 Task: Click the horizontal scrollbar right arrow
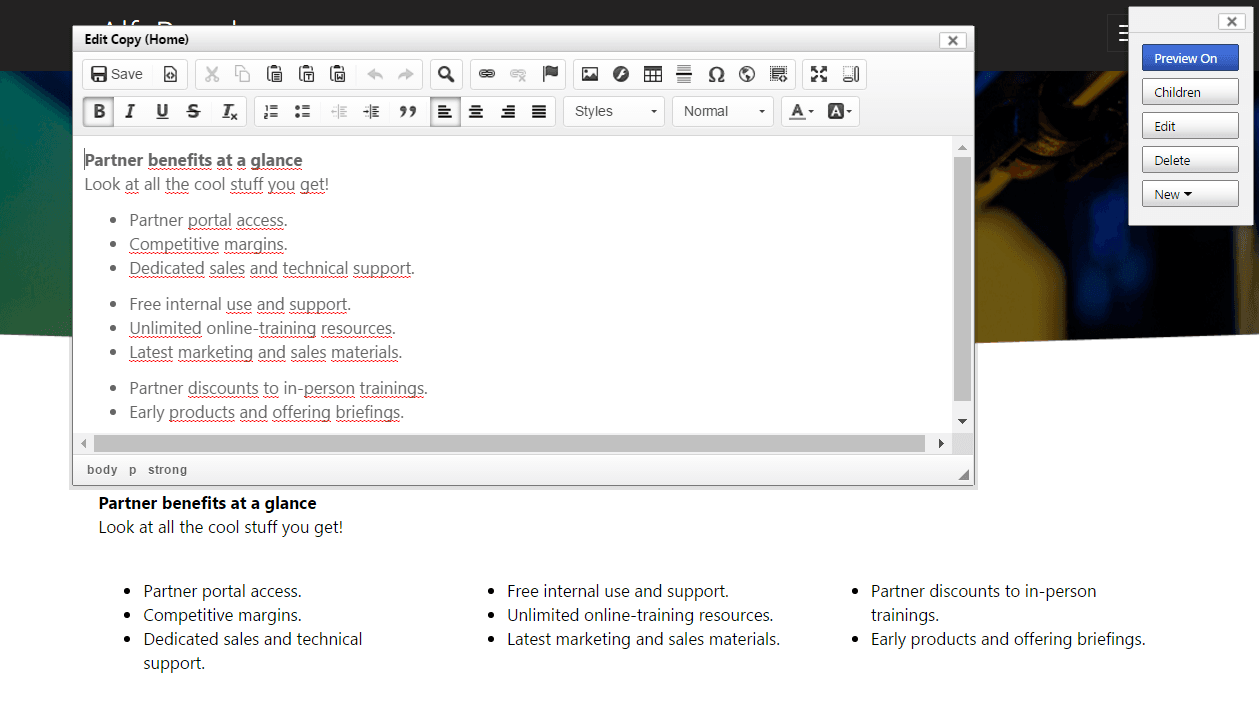click(x=941, y=443)
